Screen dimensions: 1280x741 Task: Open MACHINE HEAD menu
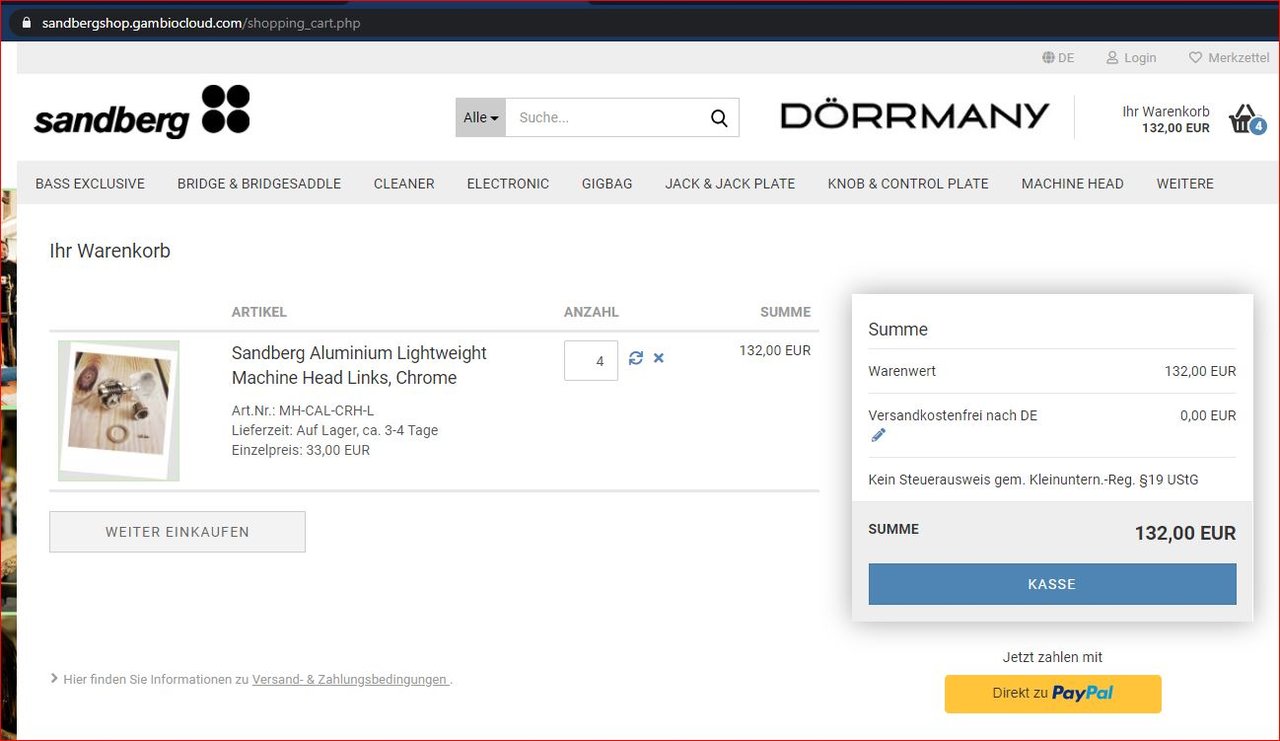click(1072, 183)
